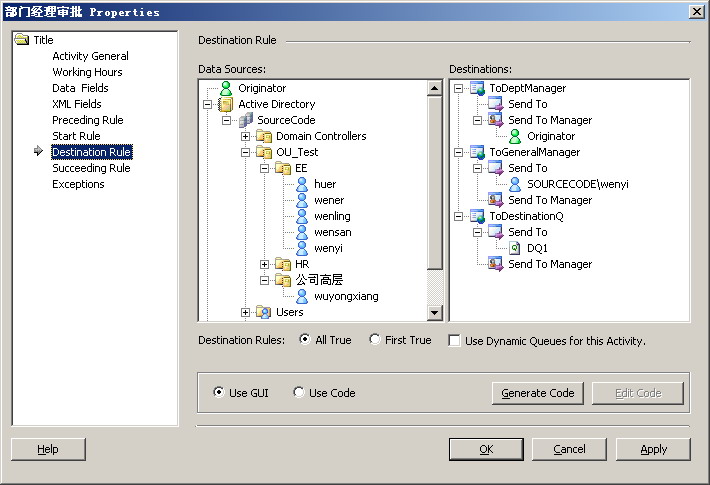Collapse the ToGeneralManager destination node

pyautogui.click(x=458, y=153)
